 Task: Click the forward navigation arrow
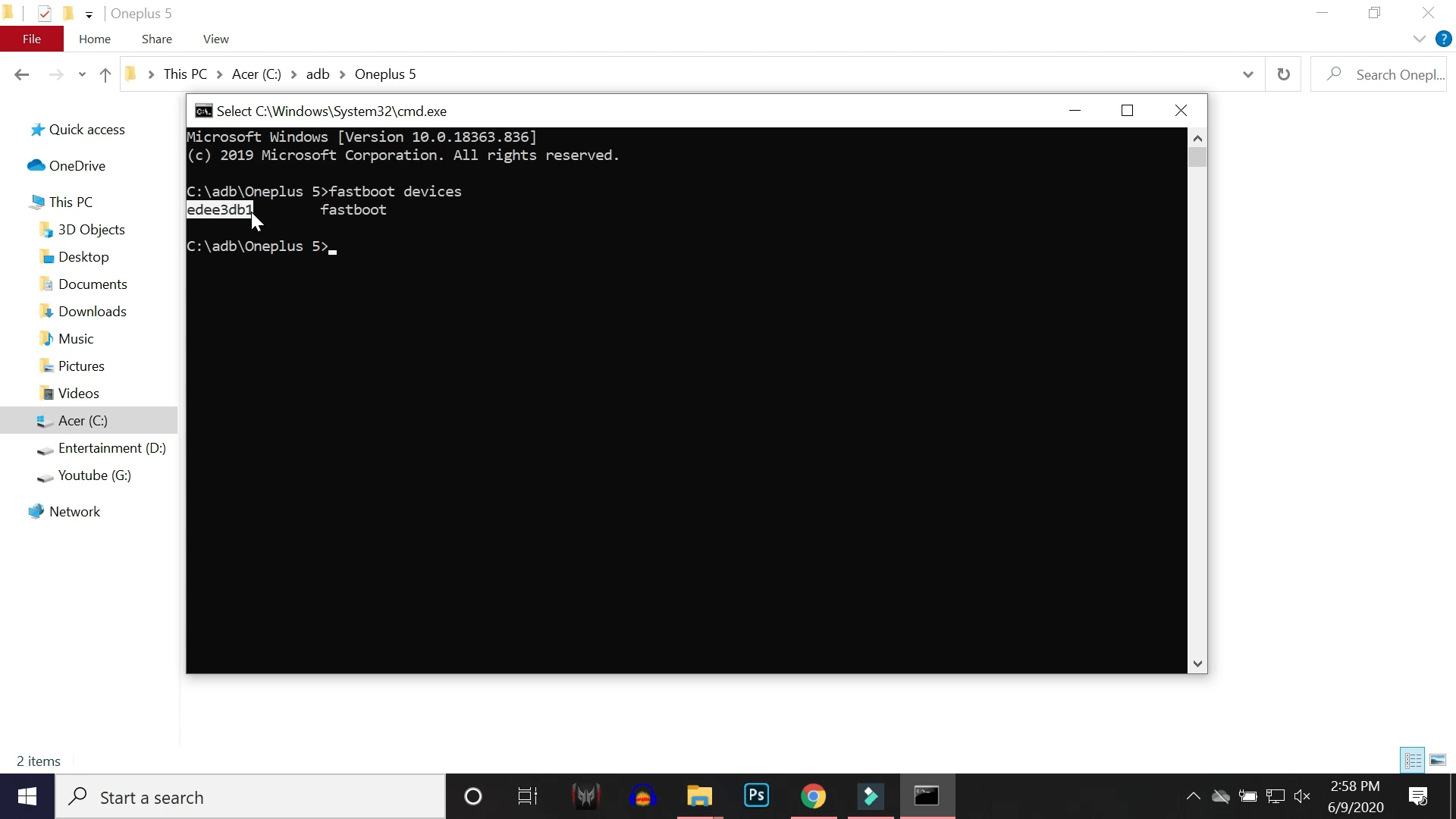56,74
